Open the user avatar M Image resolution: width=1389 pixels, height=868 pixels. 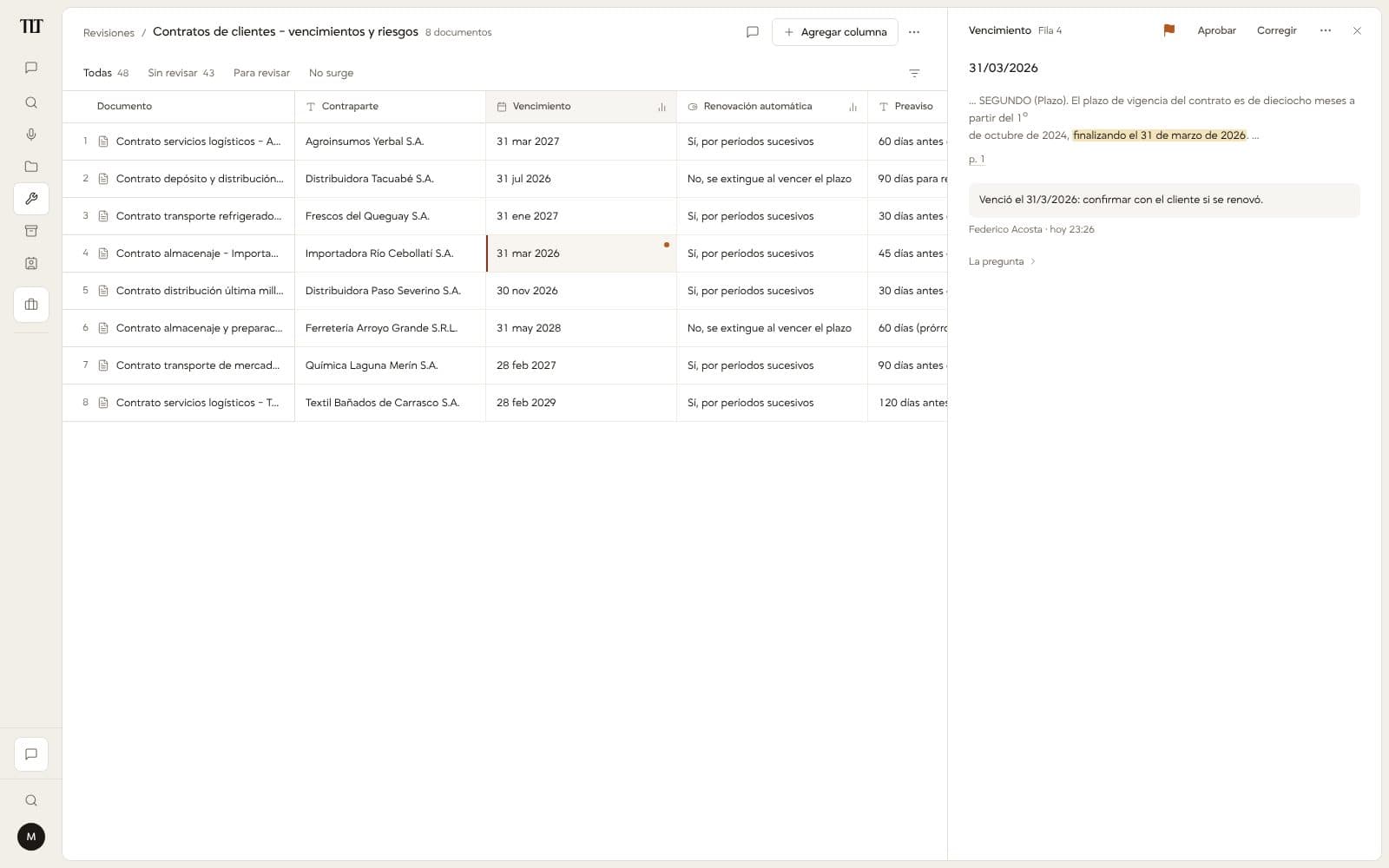[31, 837]
